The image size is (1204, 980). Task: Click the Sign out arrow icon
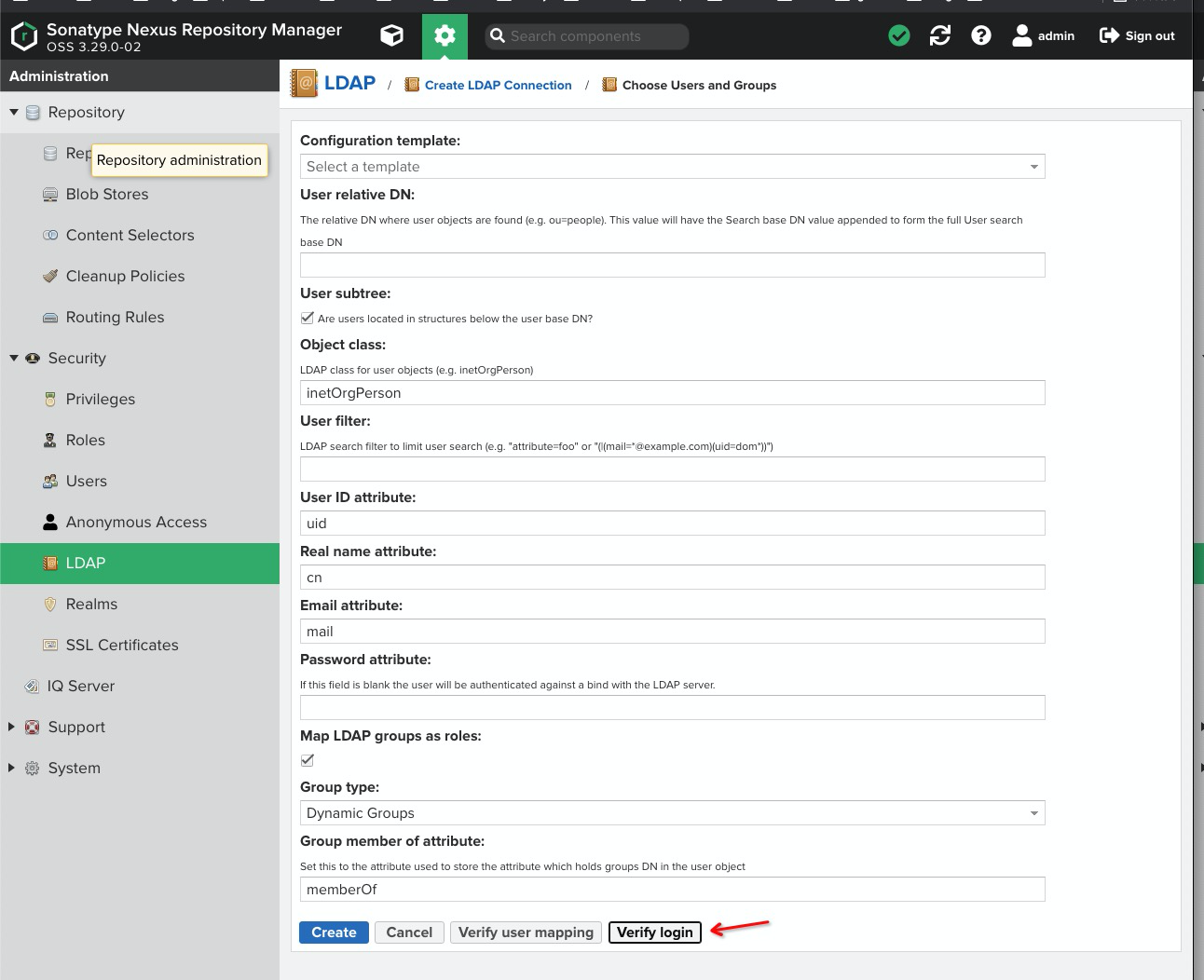[1109, 35]
